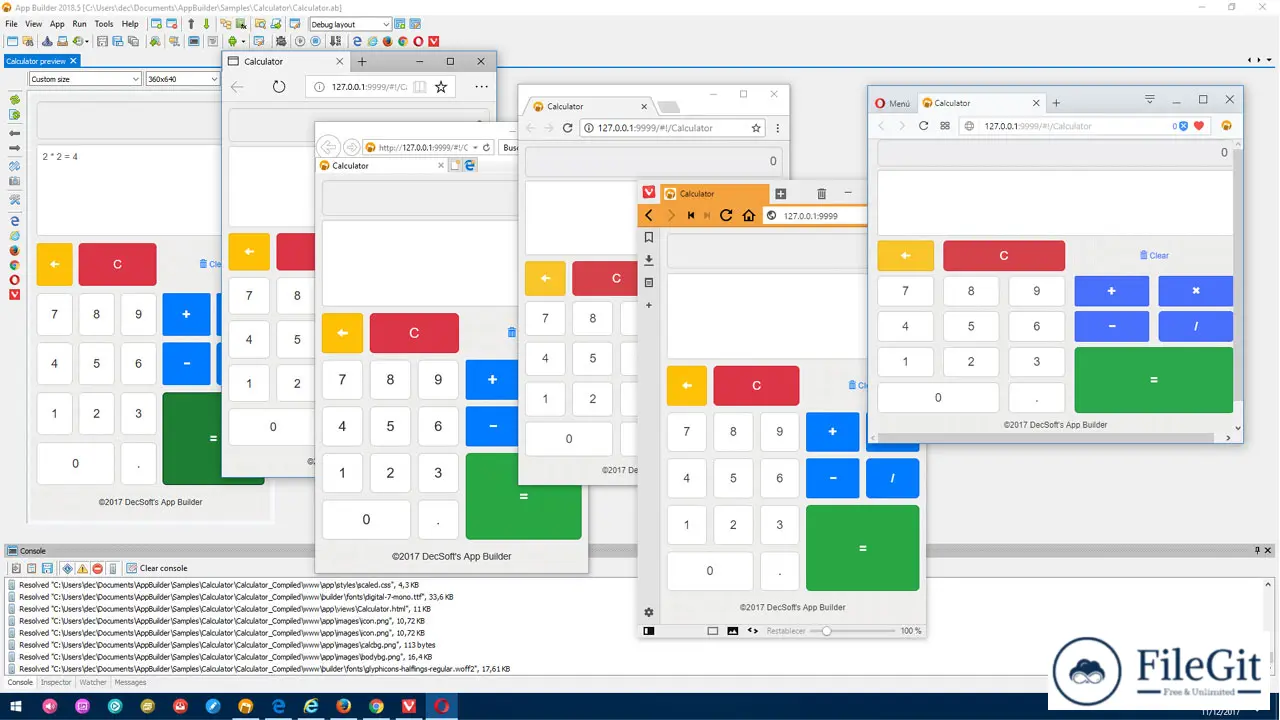Click the yellow backspace button in Vivaldi calculator

[686, 386]
